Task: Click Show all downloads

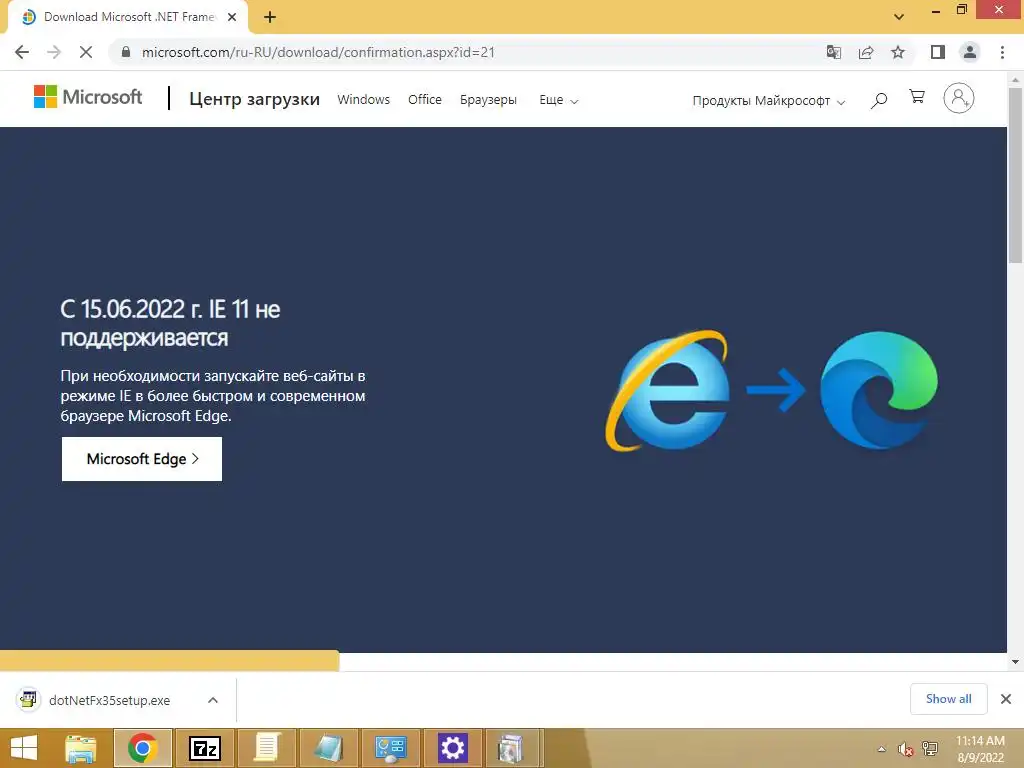Action: (x=948, y=699)
